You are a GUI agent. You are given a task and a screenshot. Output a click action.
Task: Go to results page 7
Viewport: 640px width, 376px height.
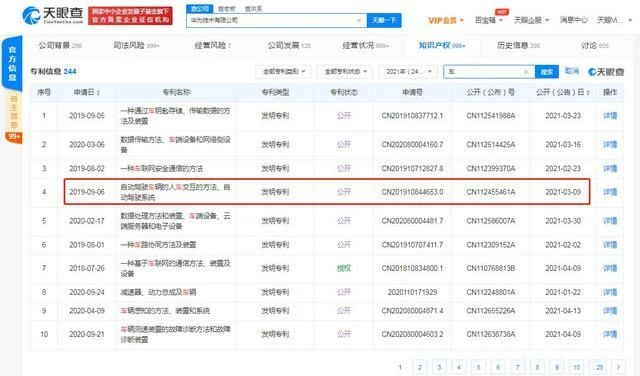tap(517, 367)
